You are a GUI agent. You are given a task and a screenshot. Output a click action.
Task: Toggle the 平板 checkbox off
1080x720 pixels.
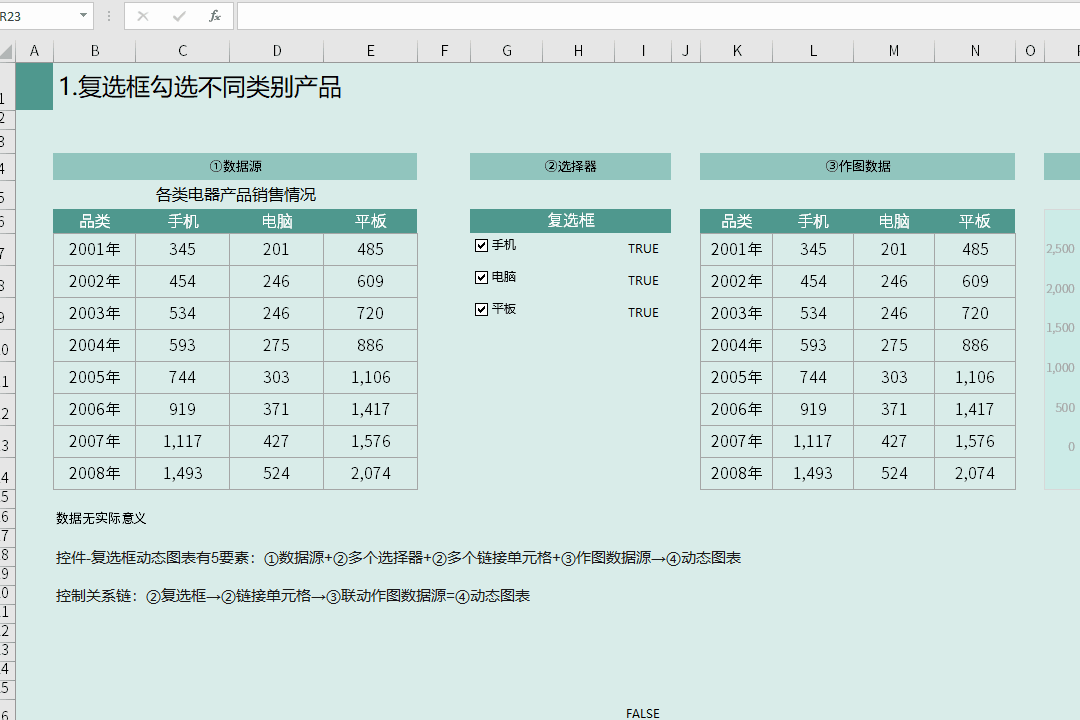(x=482, y=309)
